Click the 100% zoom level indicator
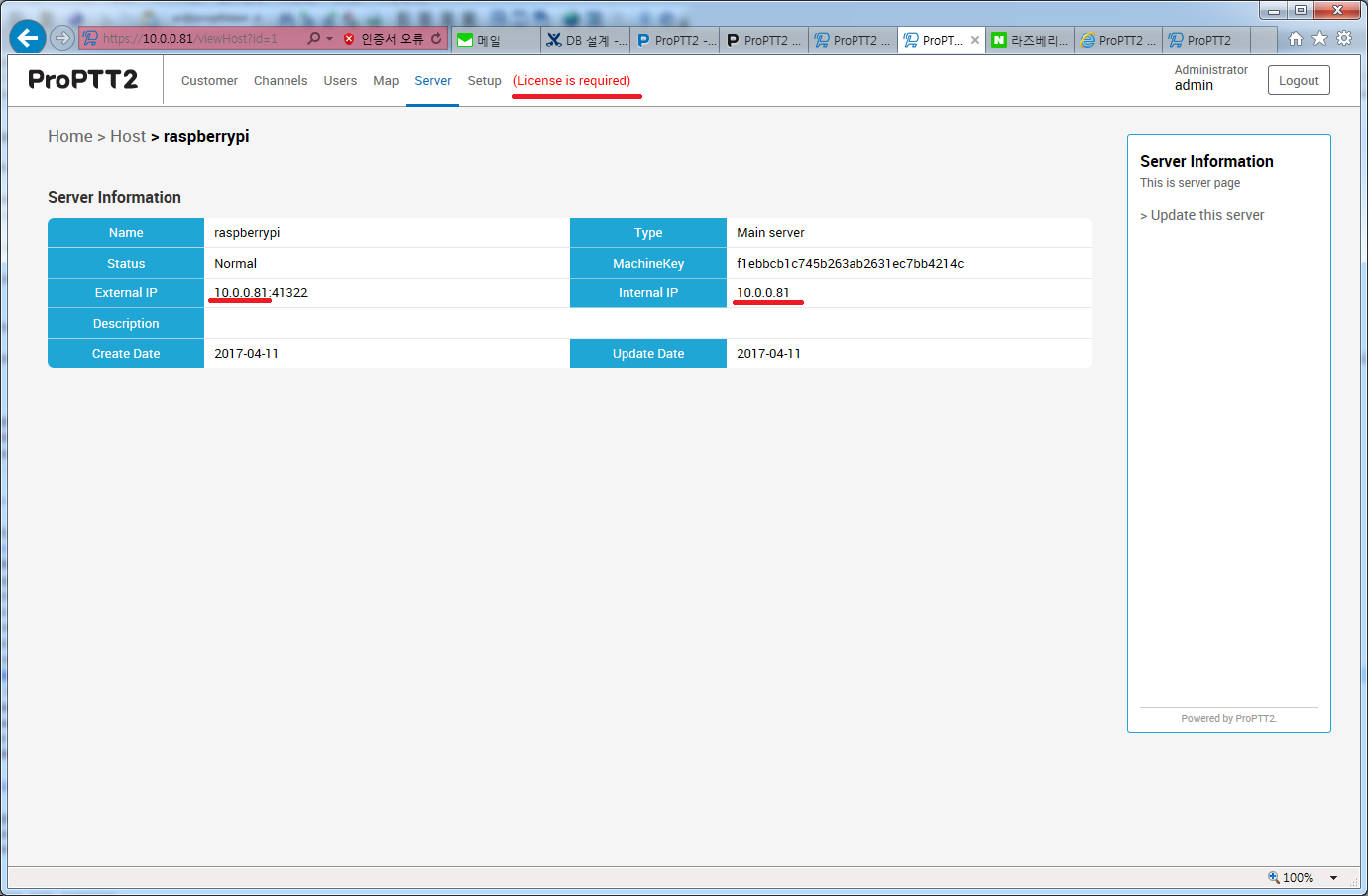This screenshot has width=1368, height=896. click(1292, 878)
